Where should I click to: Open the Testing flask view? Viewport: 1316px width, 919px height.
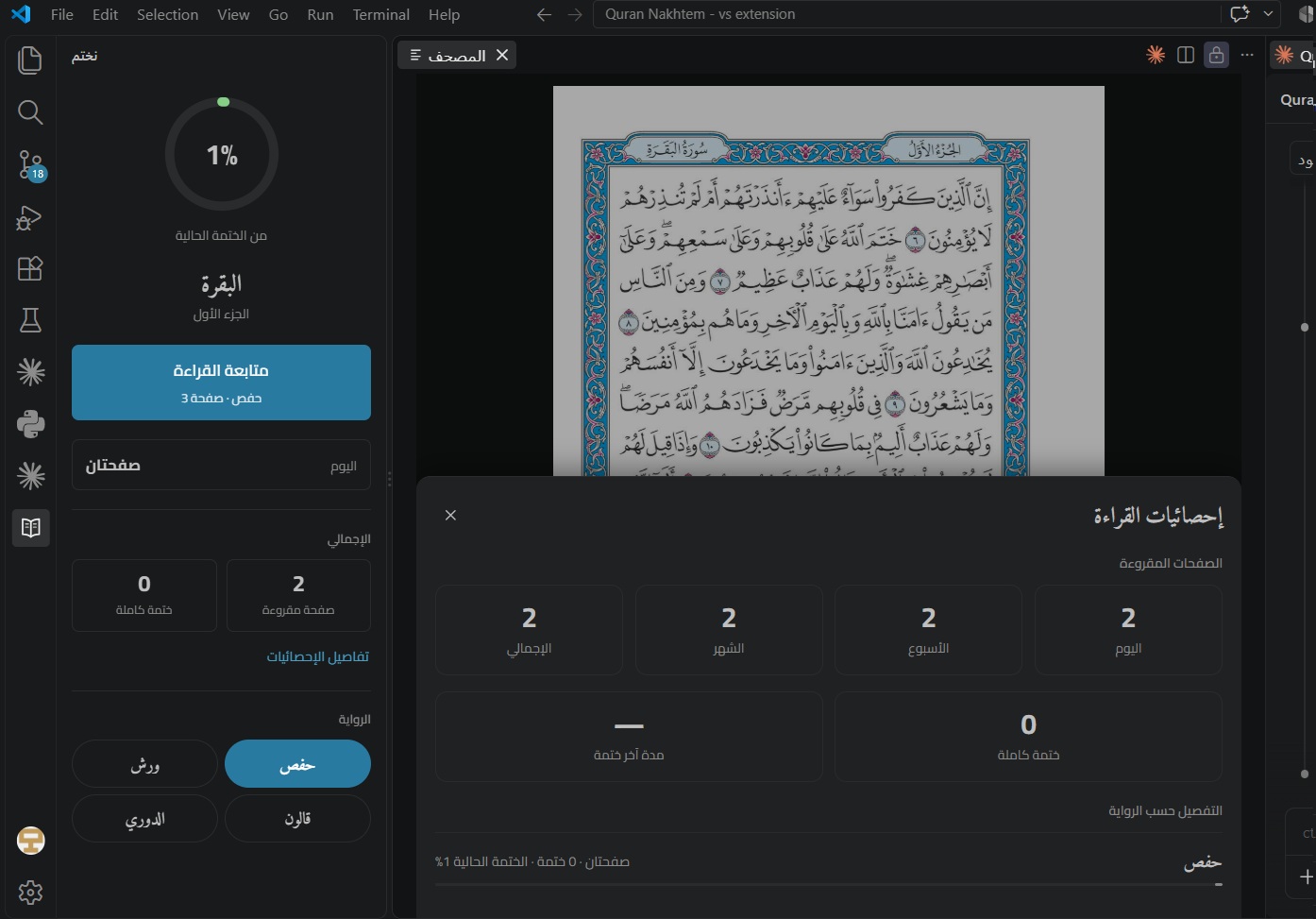point(30,321)
